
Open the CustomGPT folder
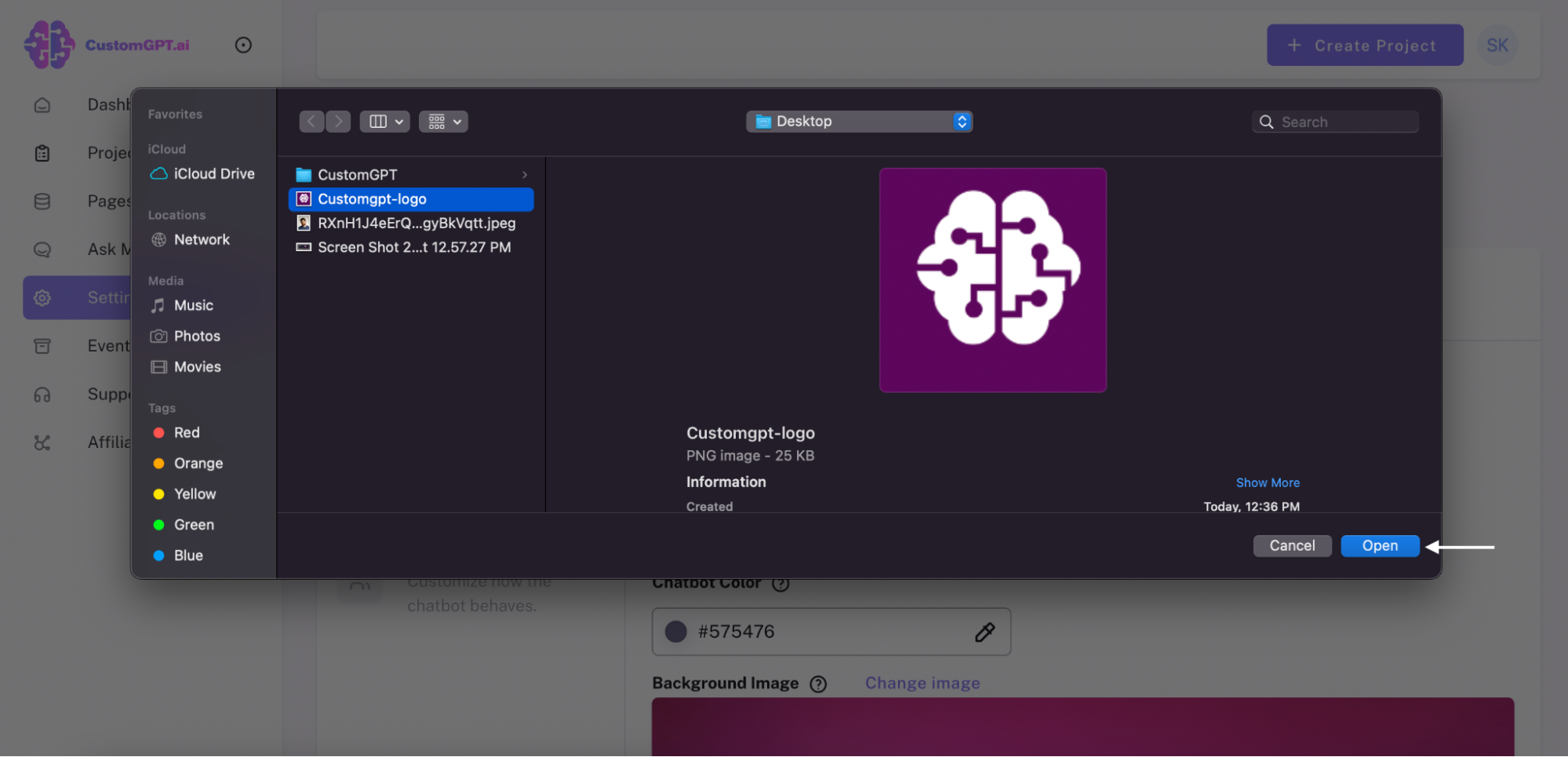pos(411,175)
